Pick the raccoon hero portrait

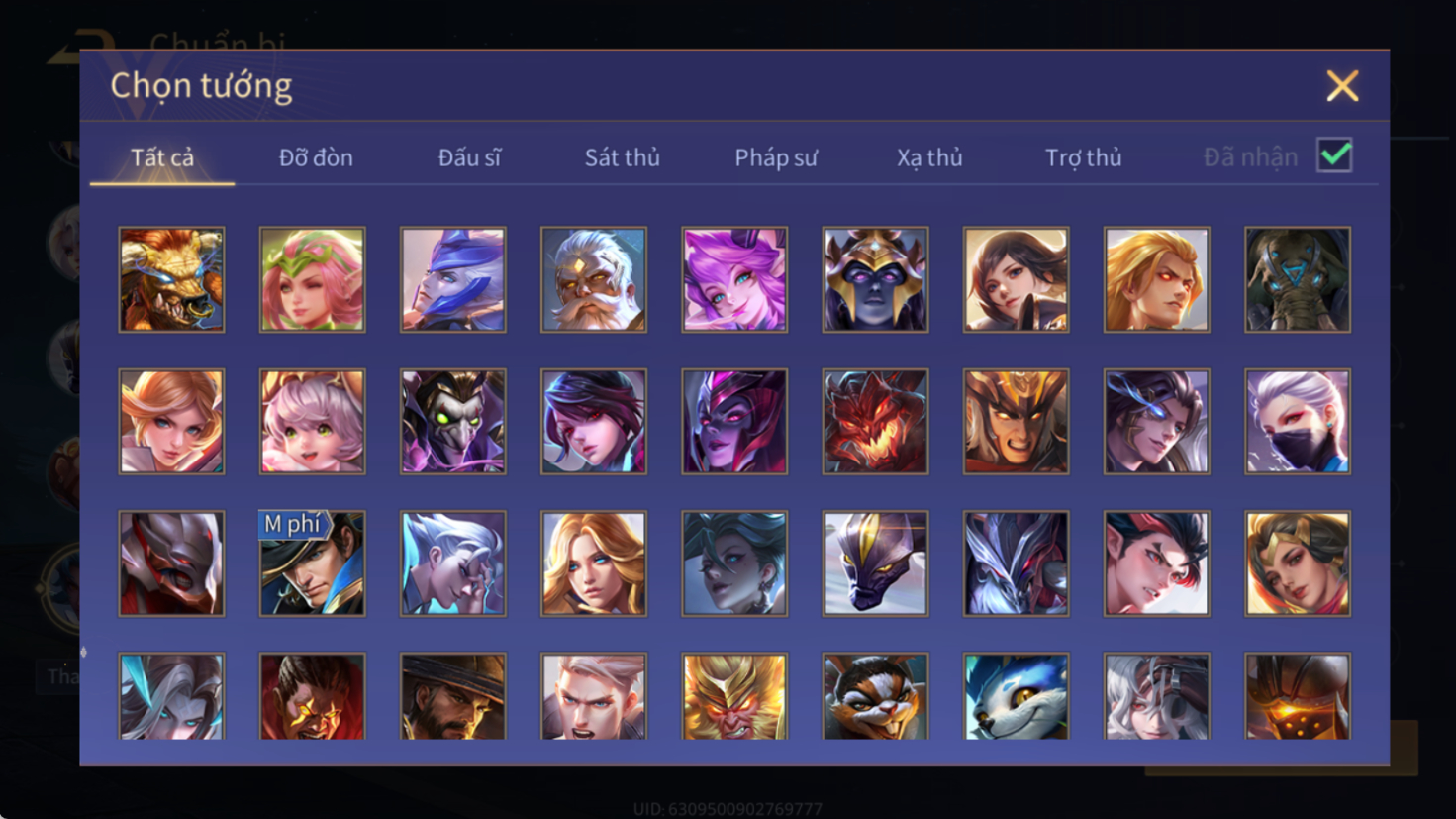click(875, 696)
